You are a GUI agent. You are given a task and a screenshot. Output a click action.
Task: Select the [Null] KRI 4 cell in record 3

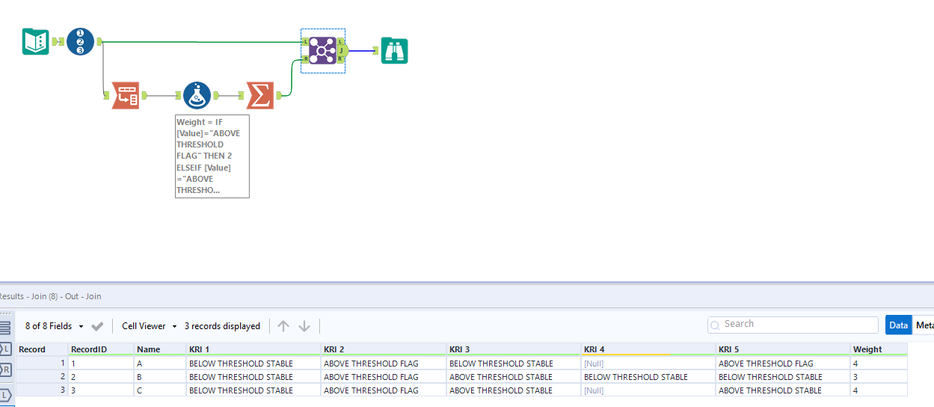648,390
